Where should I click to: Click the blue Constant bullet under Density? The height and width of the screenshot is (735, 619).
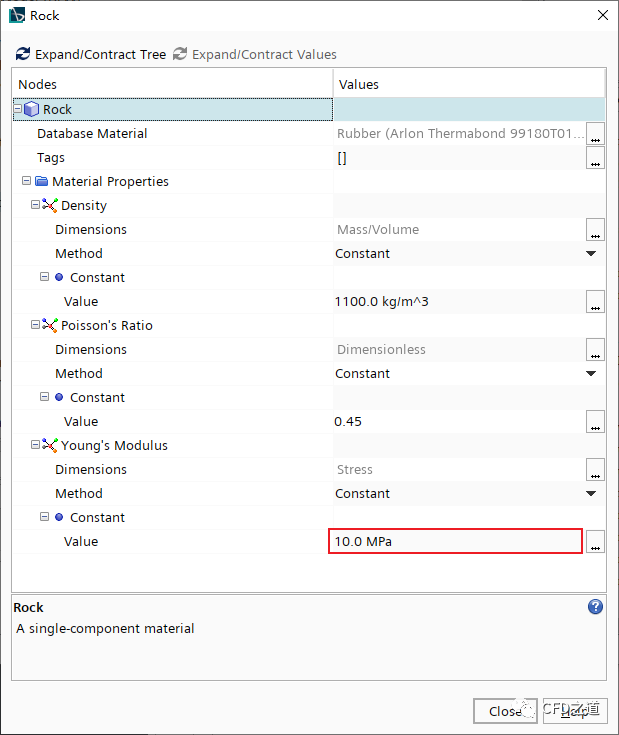click(x=59, y=277)
